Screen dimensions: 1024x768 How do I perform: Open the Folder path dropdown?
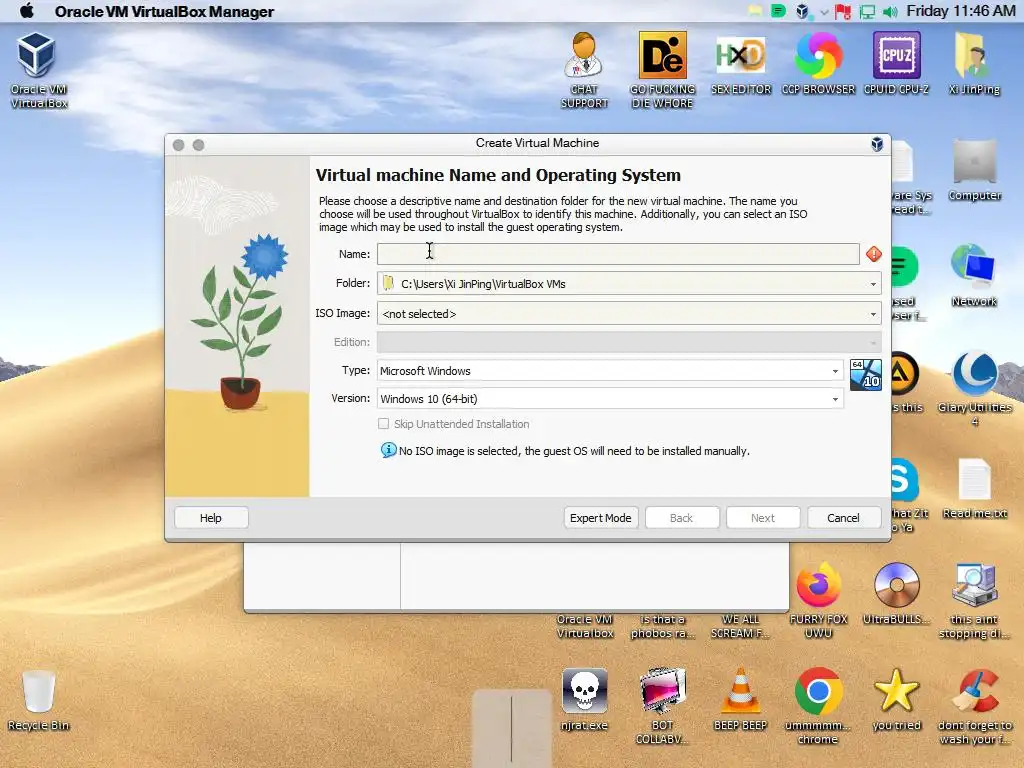point(629,283)
